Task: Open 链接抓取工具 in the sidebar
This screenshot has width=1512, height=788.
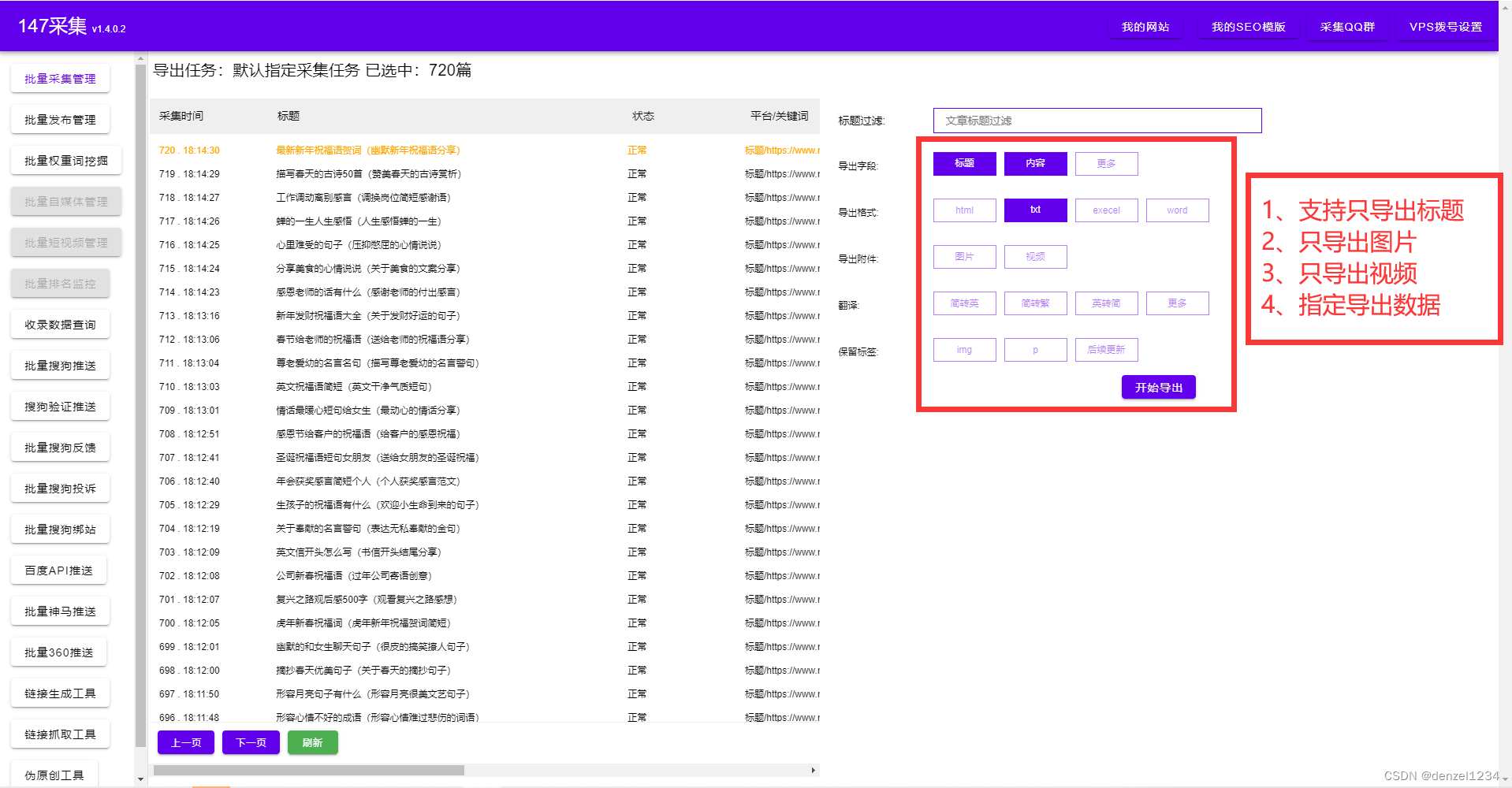Action: [60, 734]
